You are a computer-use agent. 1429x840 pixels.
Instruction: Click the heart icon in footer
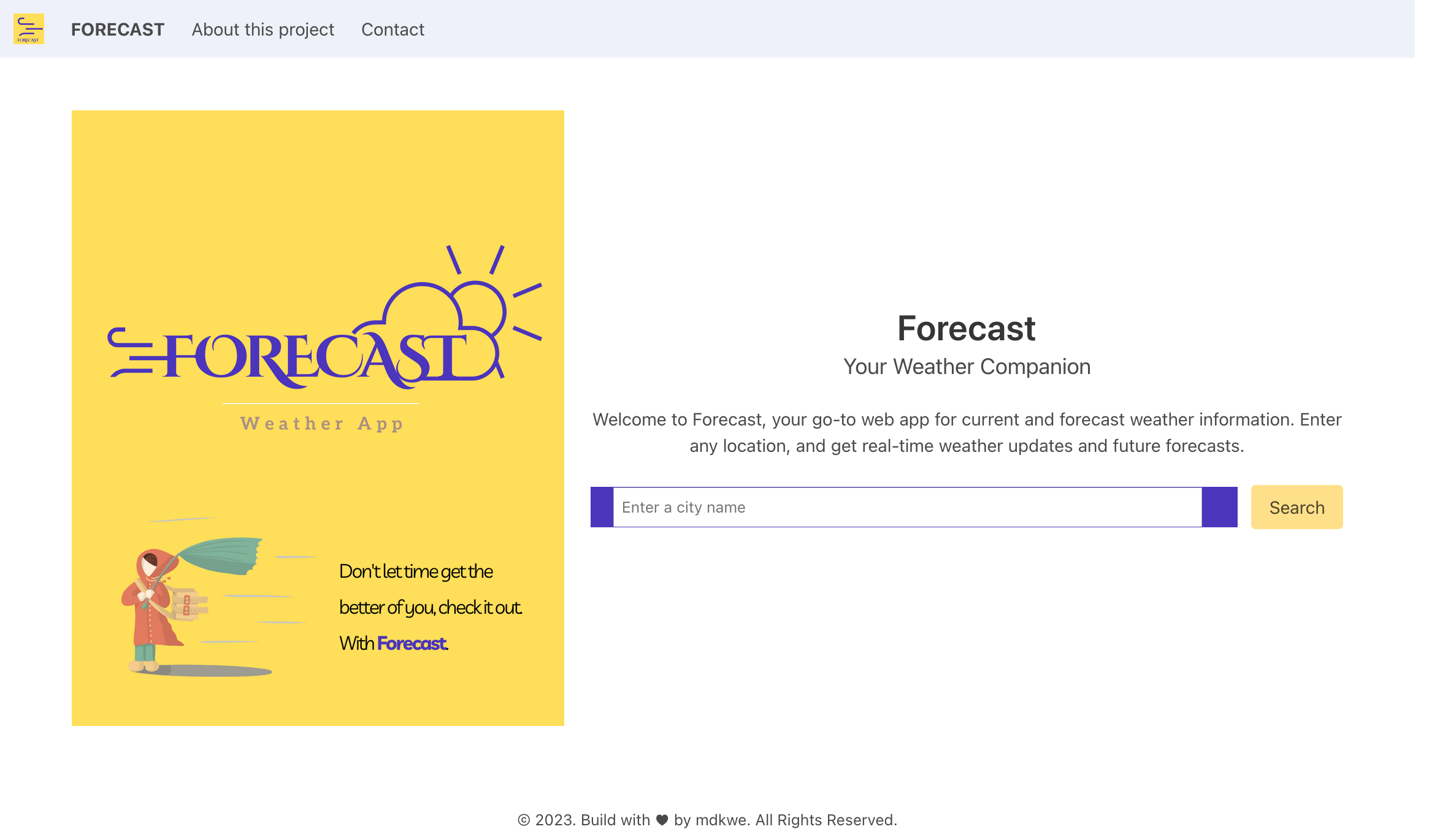(x=662, y=820)
